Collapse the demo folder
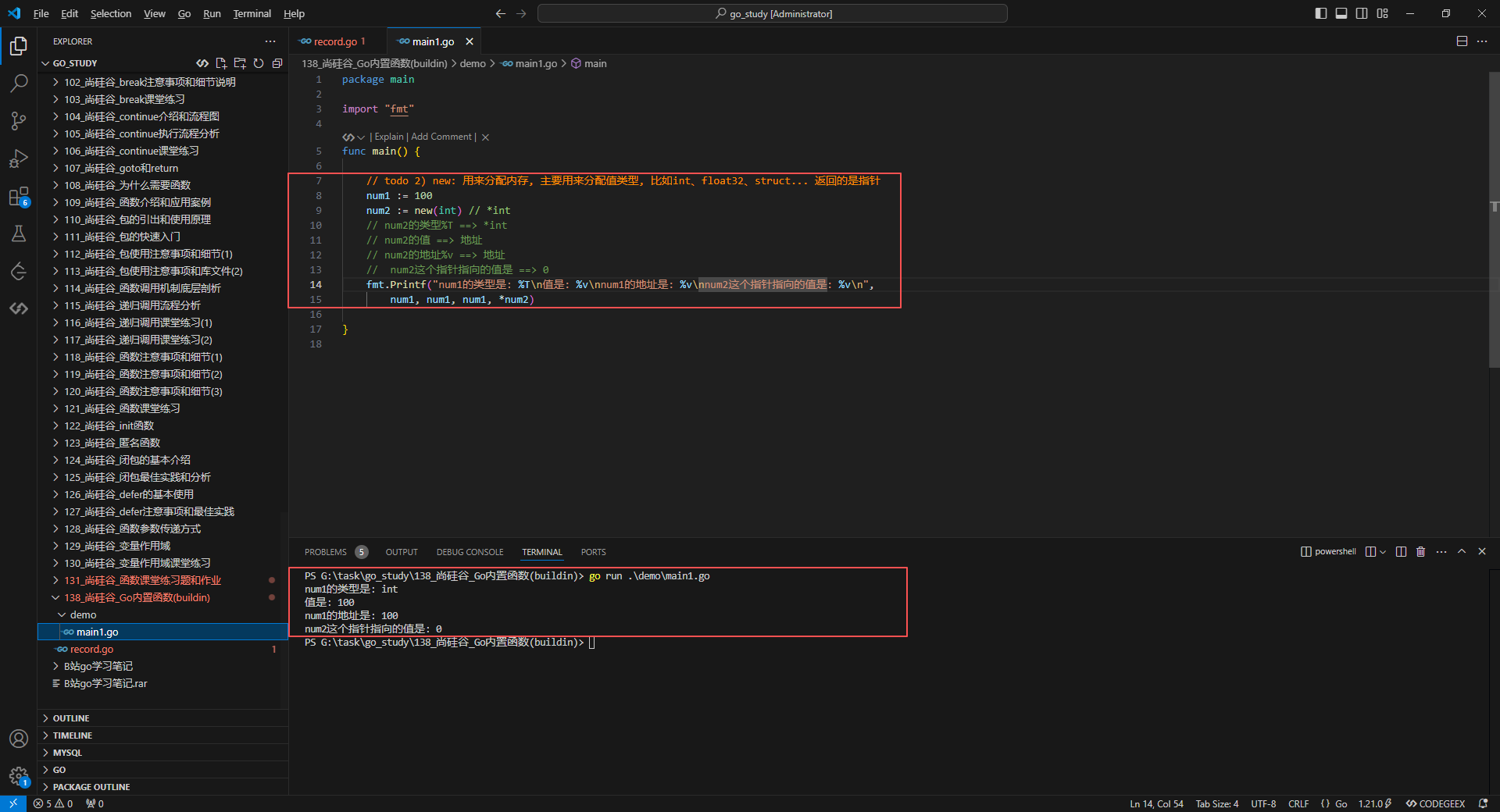 tap(163, 615)
